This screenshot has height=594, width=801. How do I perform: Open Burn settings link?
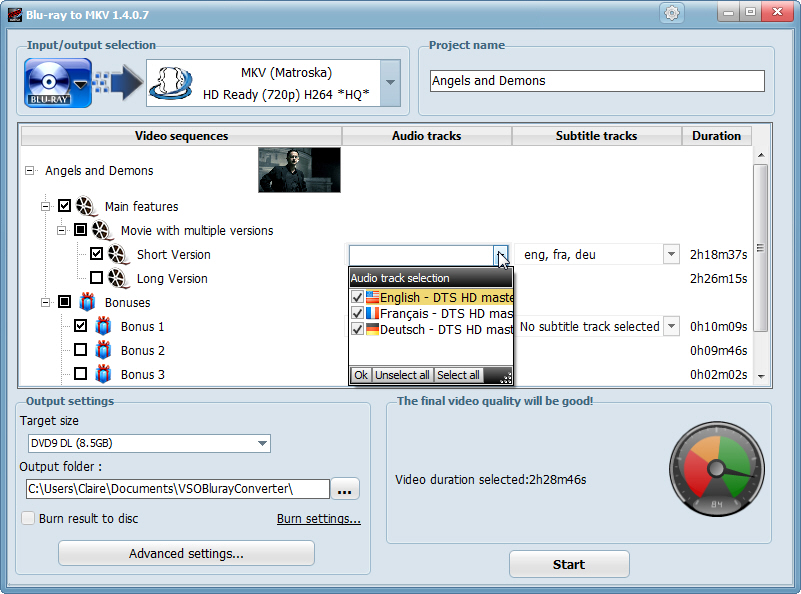pyautogui.click(x=319, y=518)
